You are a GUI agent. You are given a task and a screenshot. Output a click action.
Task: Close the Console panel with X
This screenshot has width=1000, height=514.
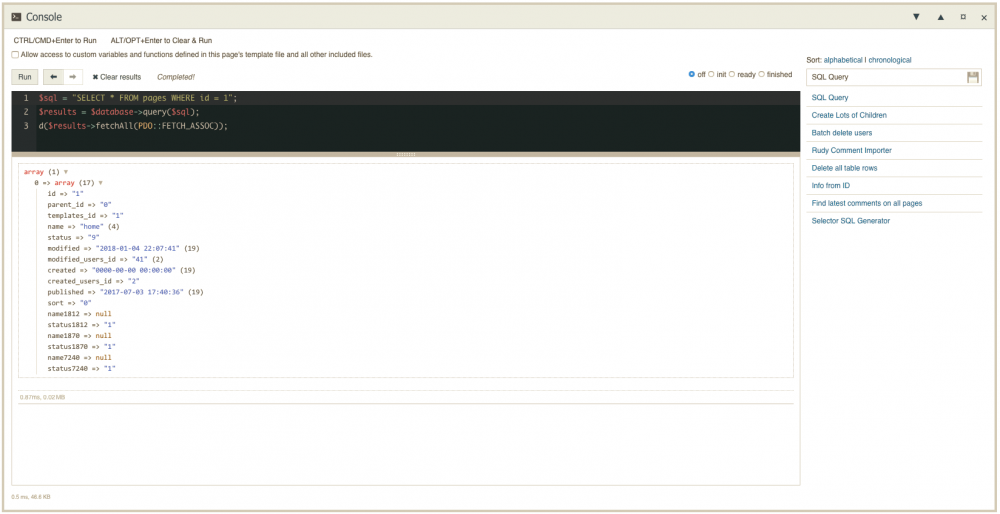click(x=984, y=17)
